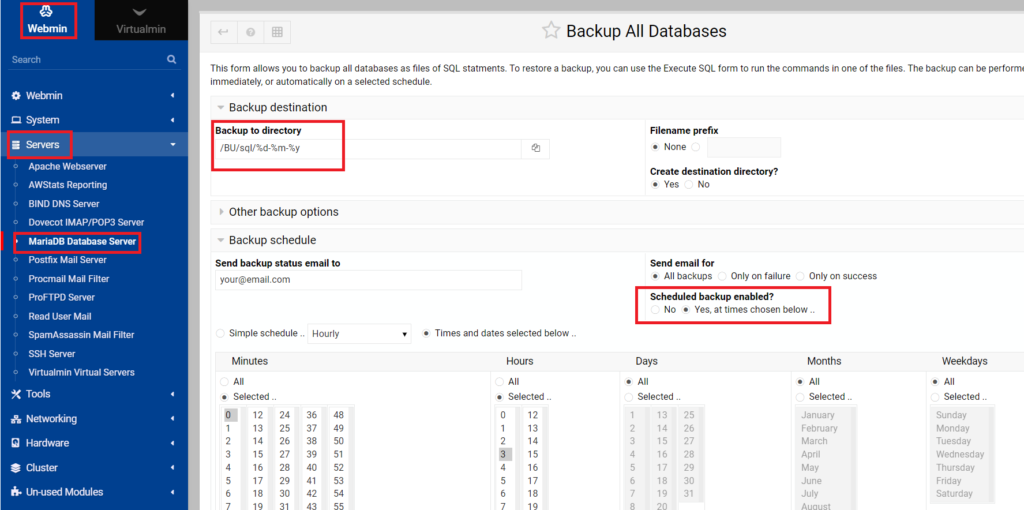Select Yes for Create destination directory

tap(655, 185)
